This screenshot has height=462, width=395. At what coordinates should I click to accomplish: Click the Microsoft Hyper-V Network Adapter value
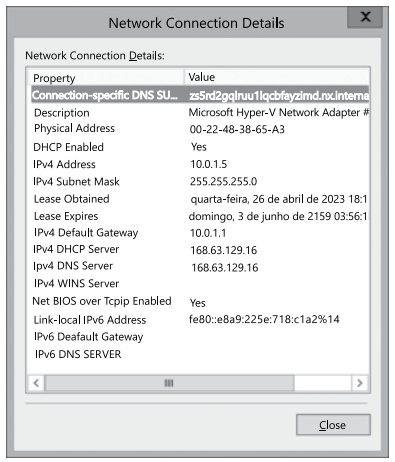coord(278,112)
